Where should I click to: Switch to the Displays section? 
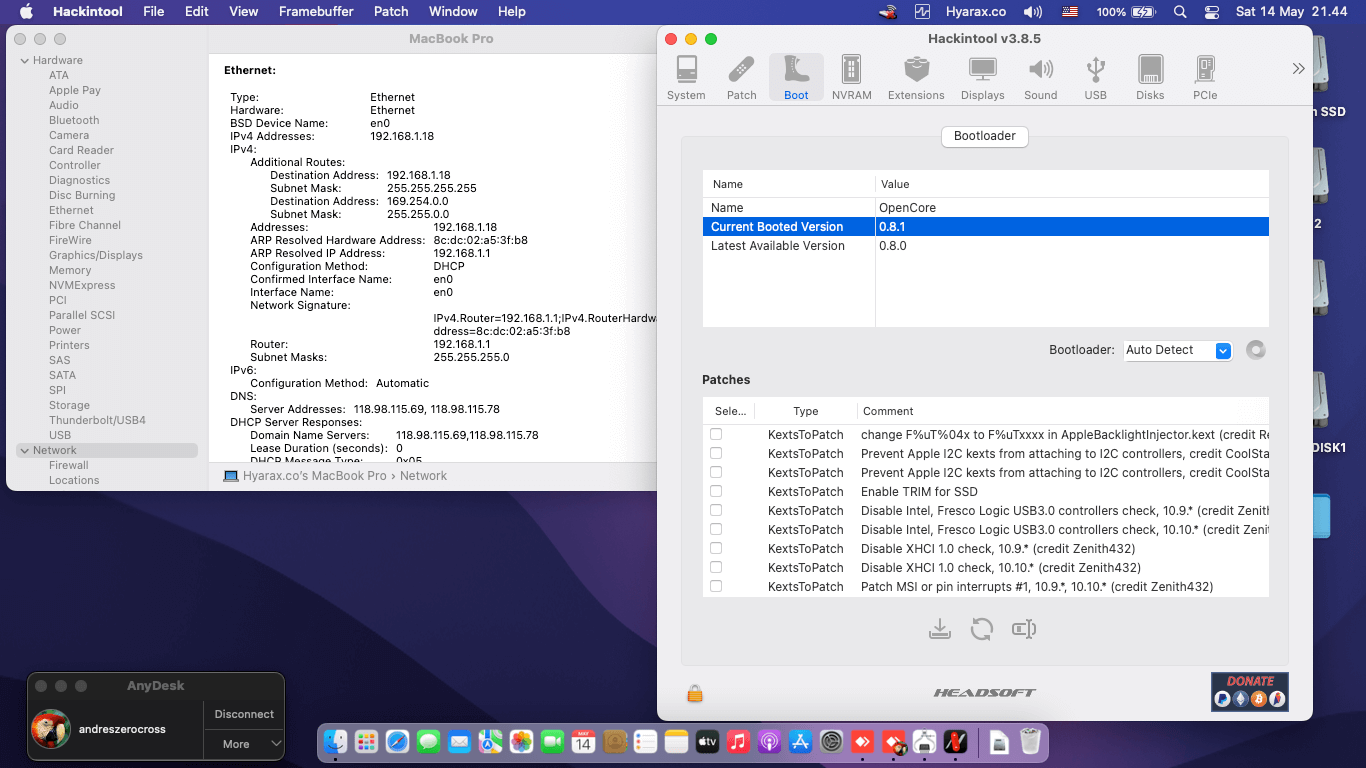982,77
